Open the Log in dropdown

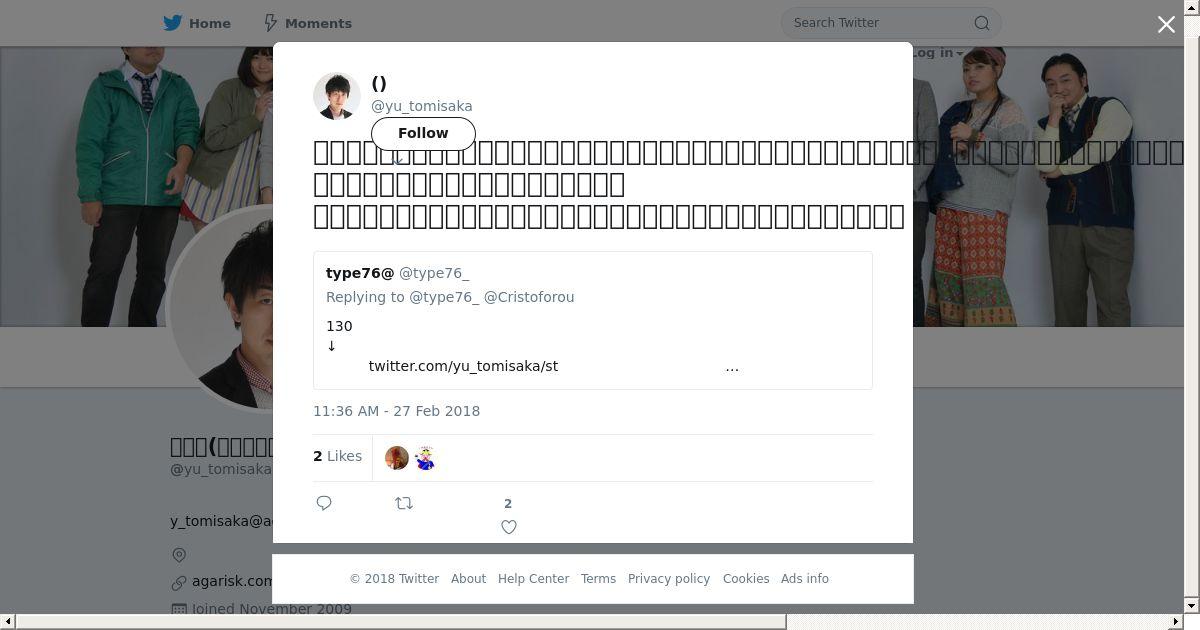pos(937,53)
